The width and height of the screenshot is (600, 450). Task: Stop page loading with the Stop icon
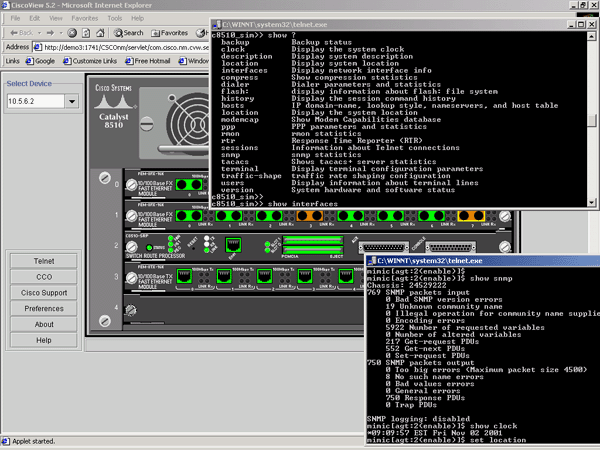(72, 33)
